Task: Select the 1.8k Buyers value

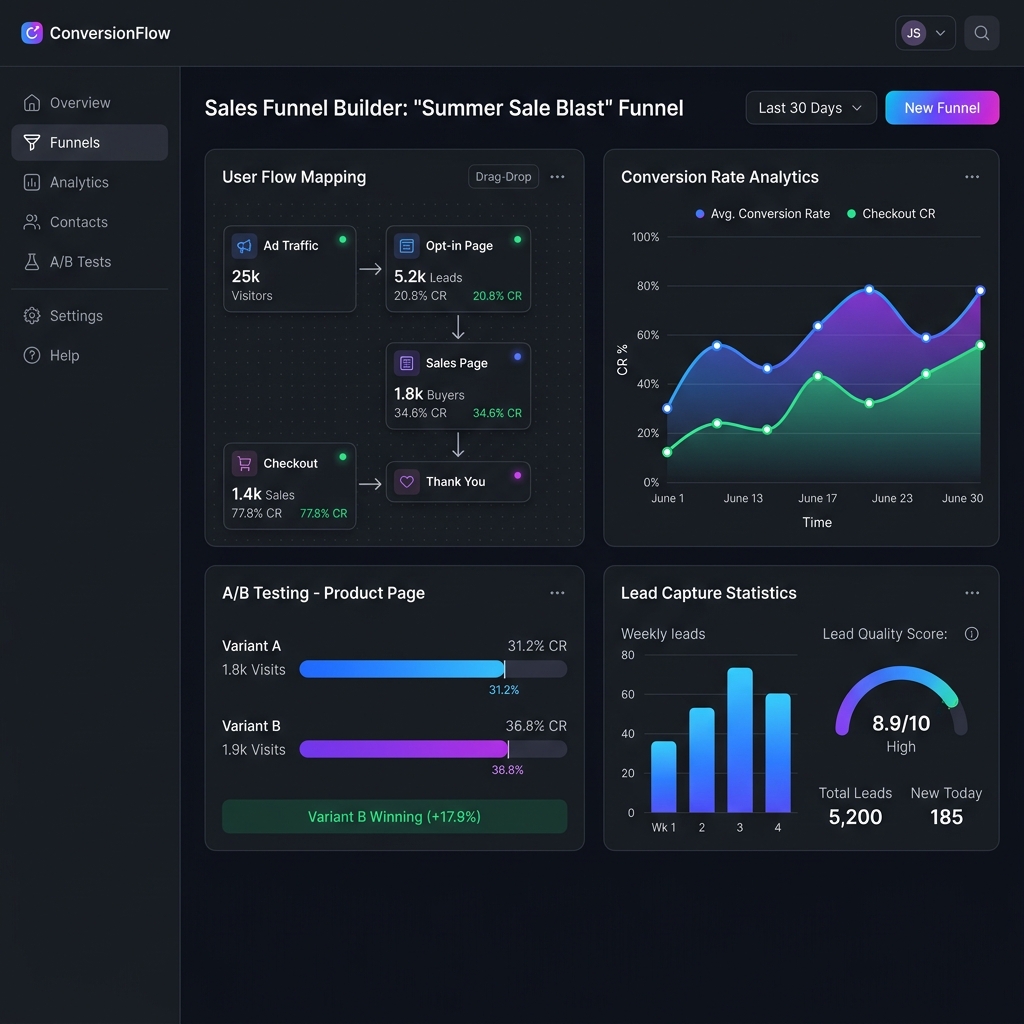Action: [x=429, y=394]
